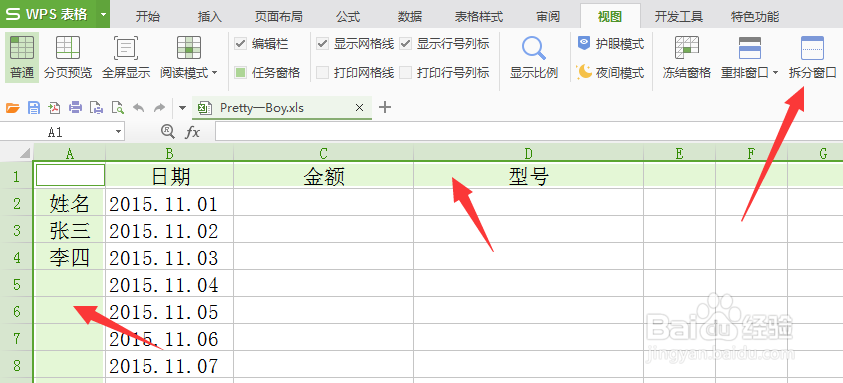Viewport: 843px width, 383px height.
Task: Open the 表格样式 ribbon tab
Action: (478, 17)
